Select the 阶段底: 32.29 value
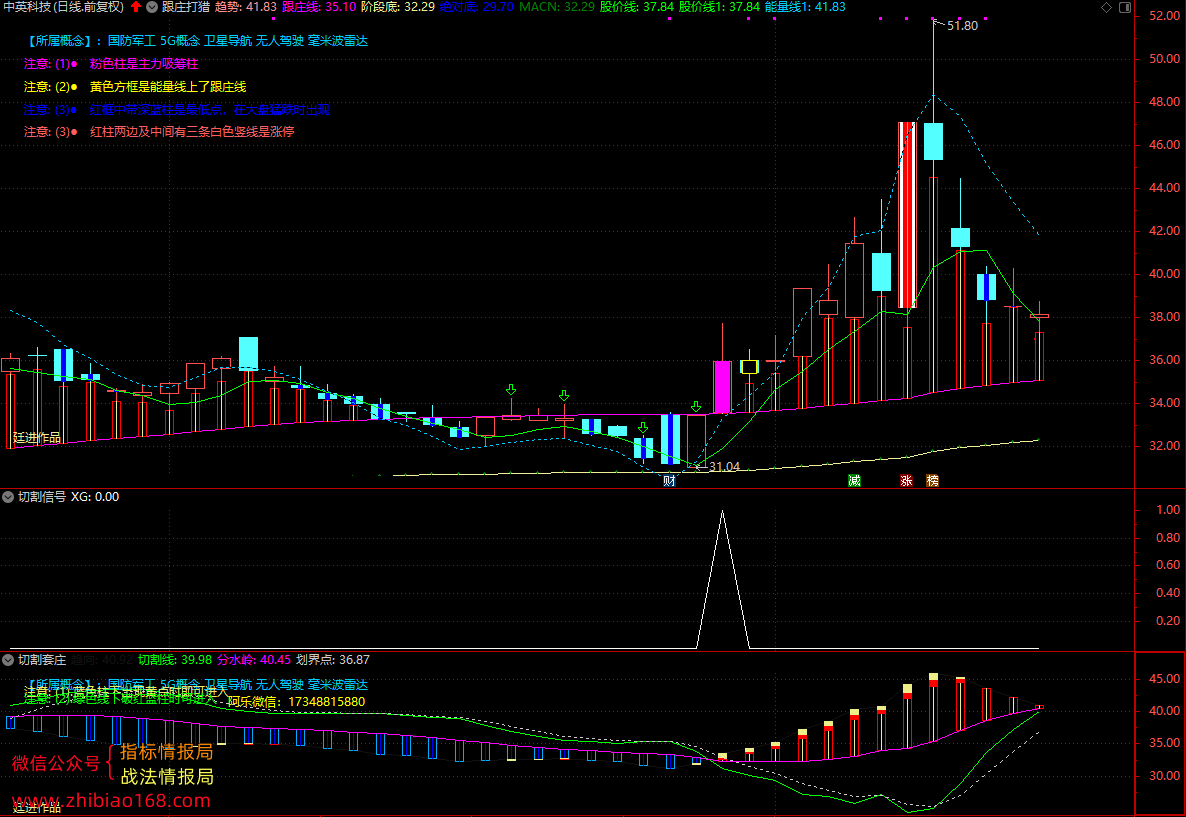 [x=398, y=7]
